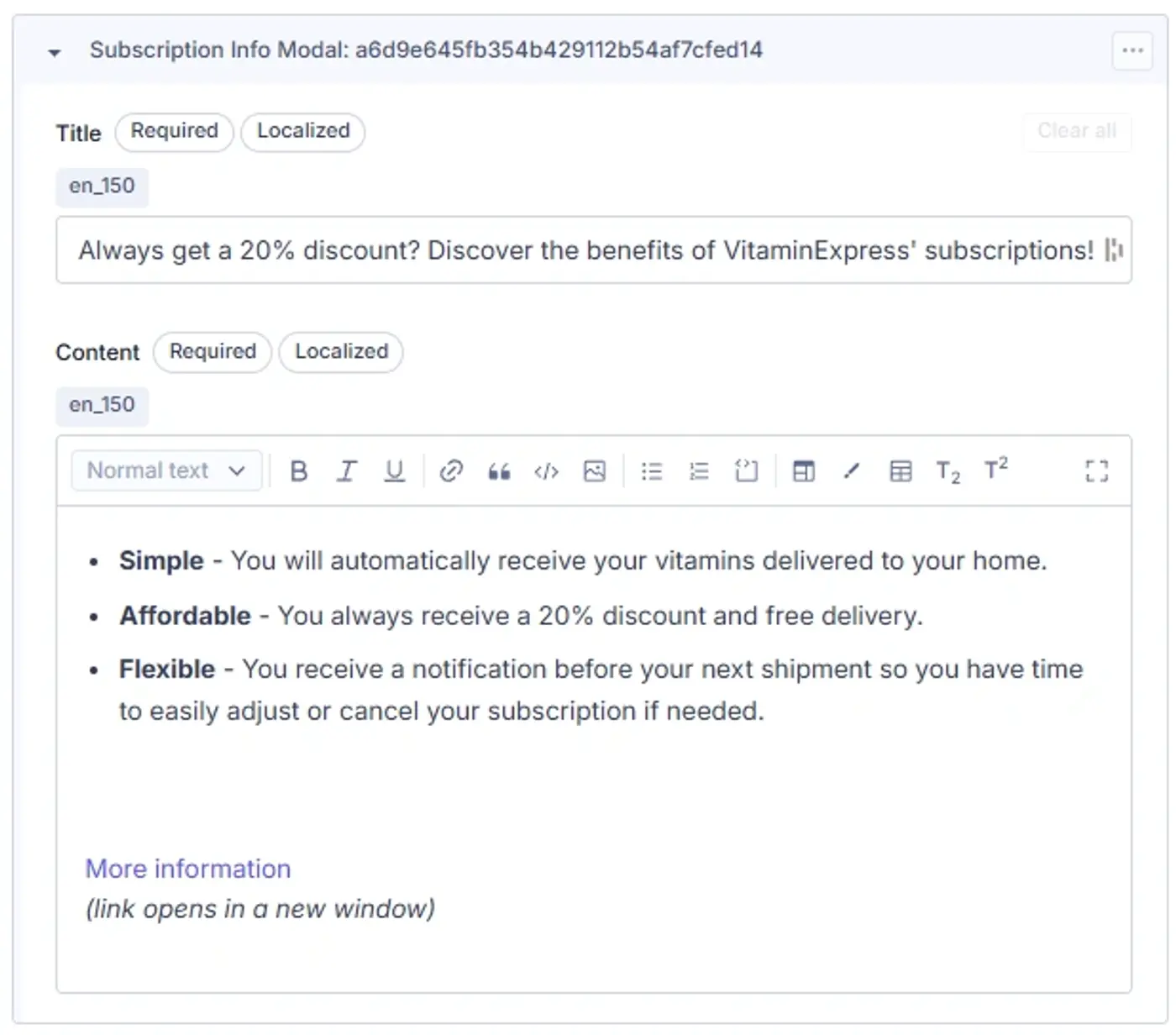
Task: Click into the Title text field
Action: tap(594, 250)
